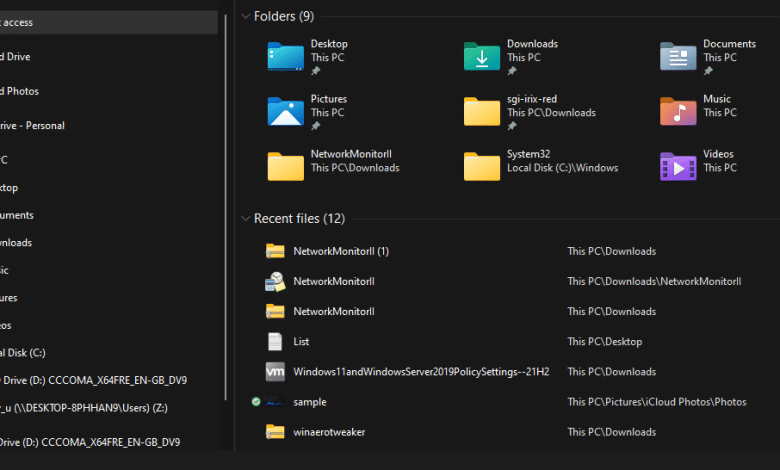This screenshot has height=470, width=780.
Task: Click the pin icon under Downloads
Action: [x=512, y=71]
